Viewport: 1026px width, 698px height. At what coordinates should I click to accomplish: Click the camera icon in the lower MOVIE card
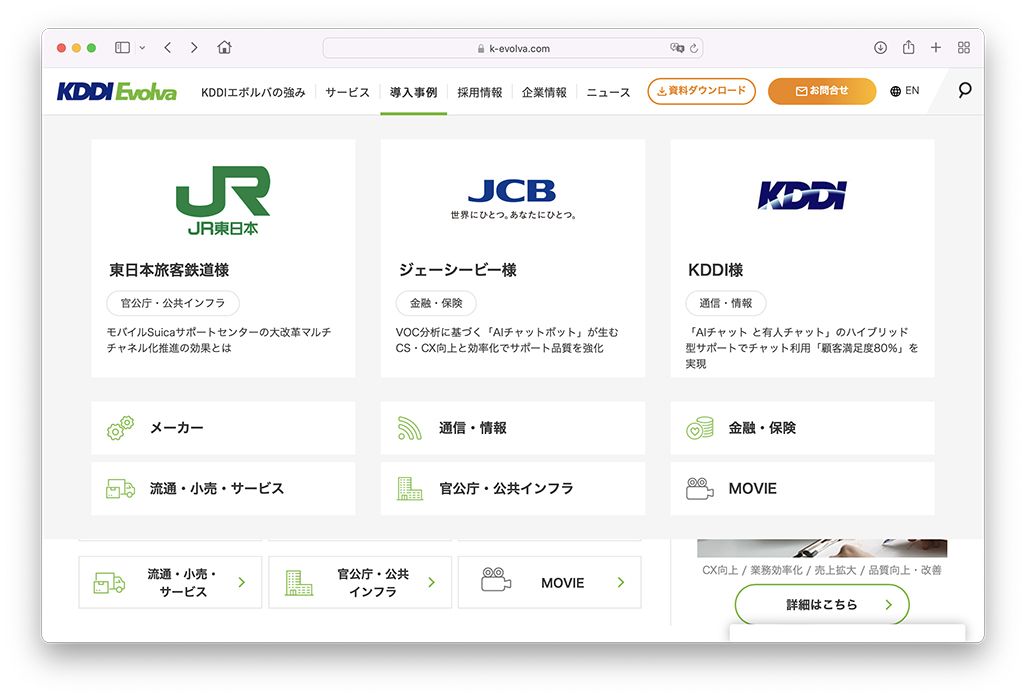[x=496, y=580]
